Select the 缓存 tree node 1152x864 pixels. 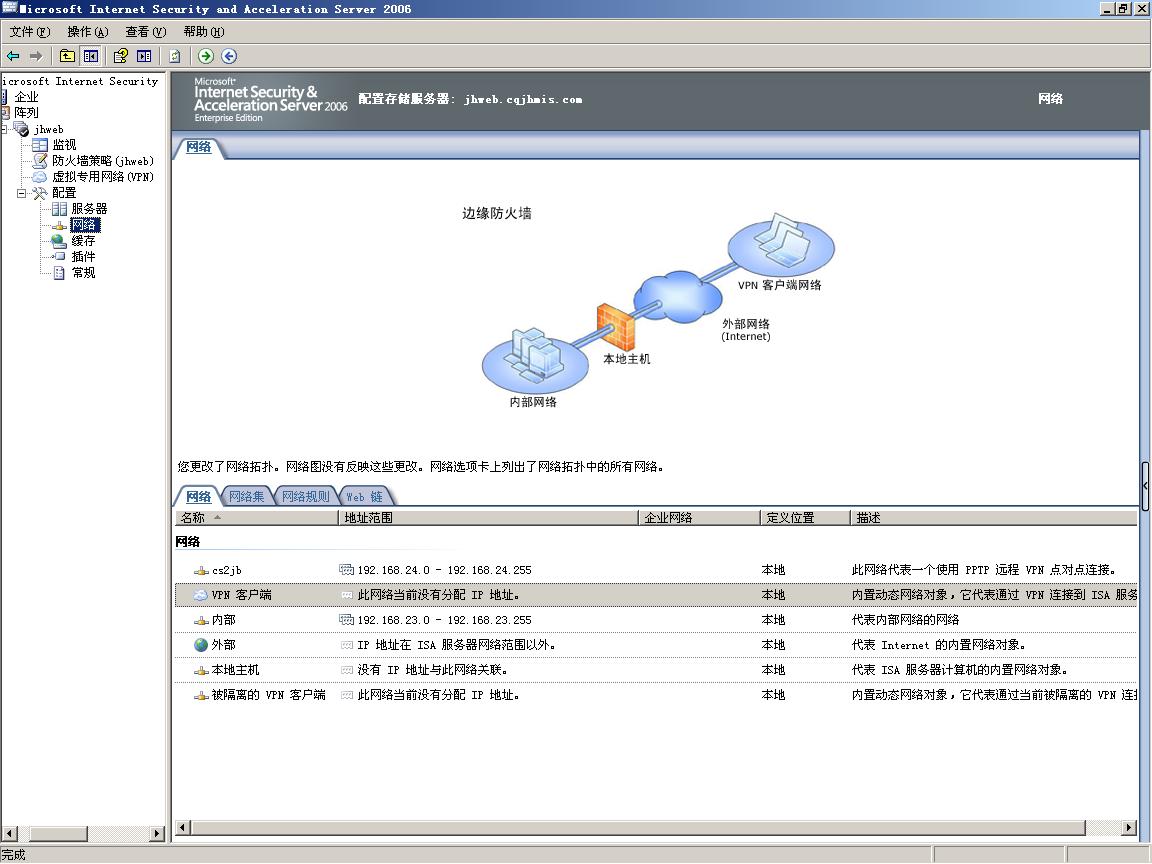click(x=83, y=241)
